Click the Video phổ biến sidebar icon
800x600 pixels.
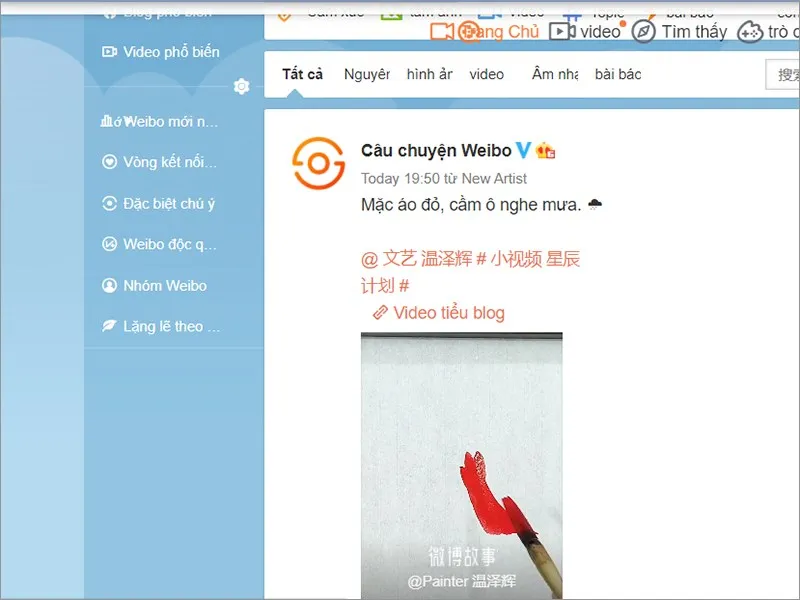(x=112, y=52)
